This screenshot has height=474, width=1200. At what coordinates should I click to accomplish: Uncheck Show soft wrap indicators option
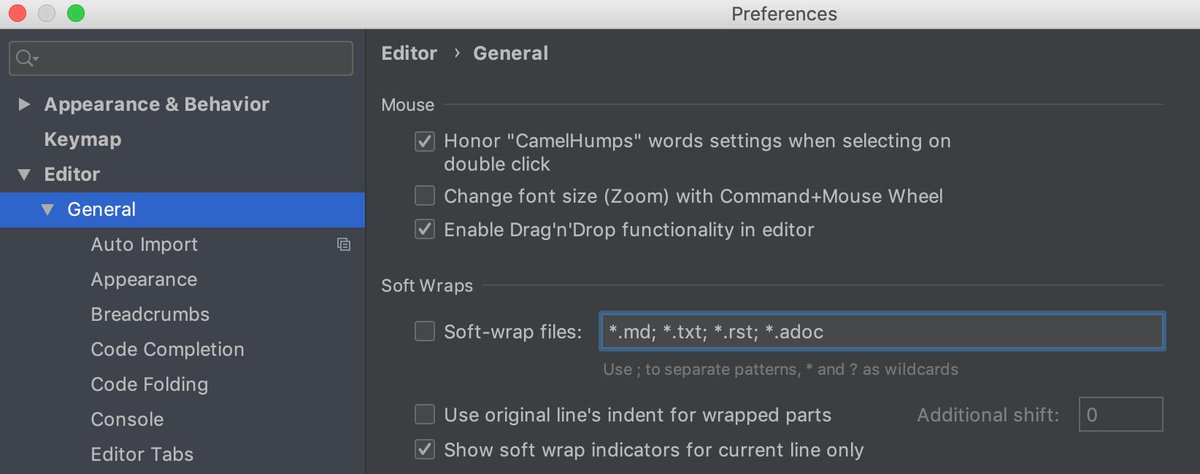point(425,449)
